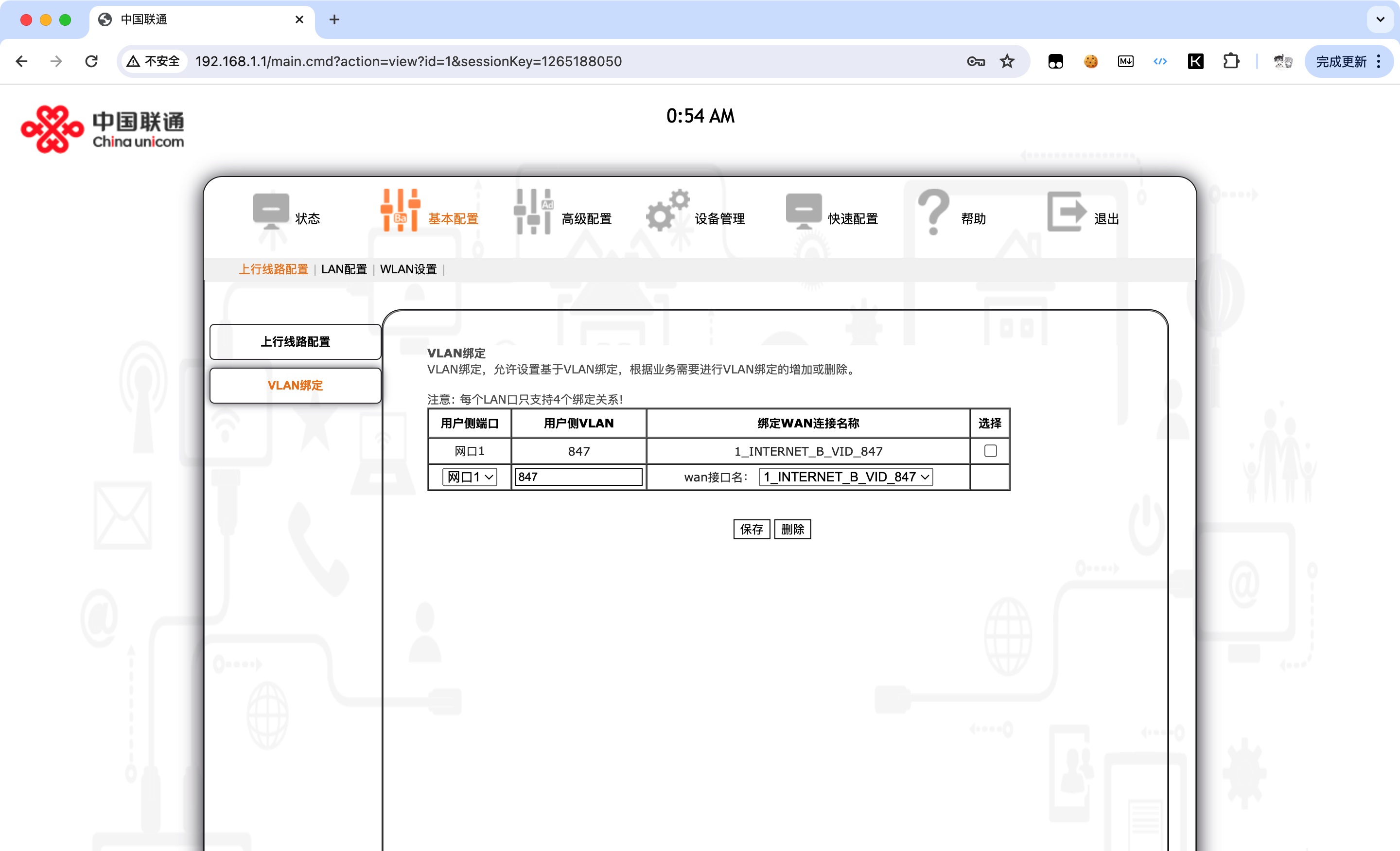
Task: Click the 帮助 menu label
Action: [974, 219]
